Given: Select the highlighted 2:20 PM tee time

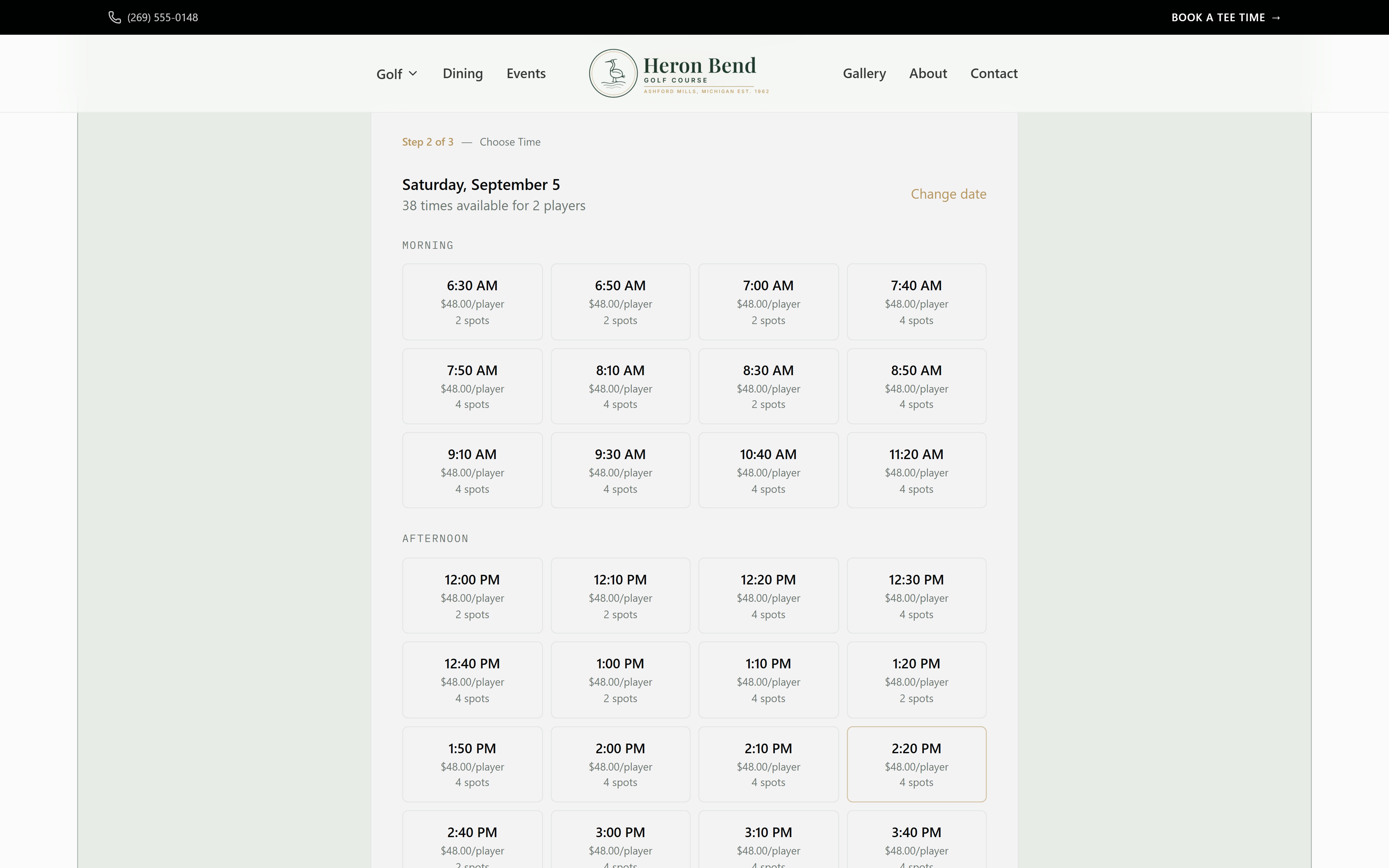Looking at the screenshot, I should point(917,764).
